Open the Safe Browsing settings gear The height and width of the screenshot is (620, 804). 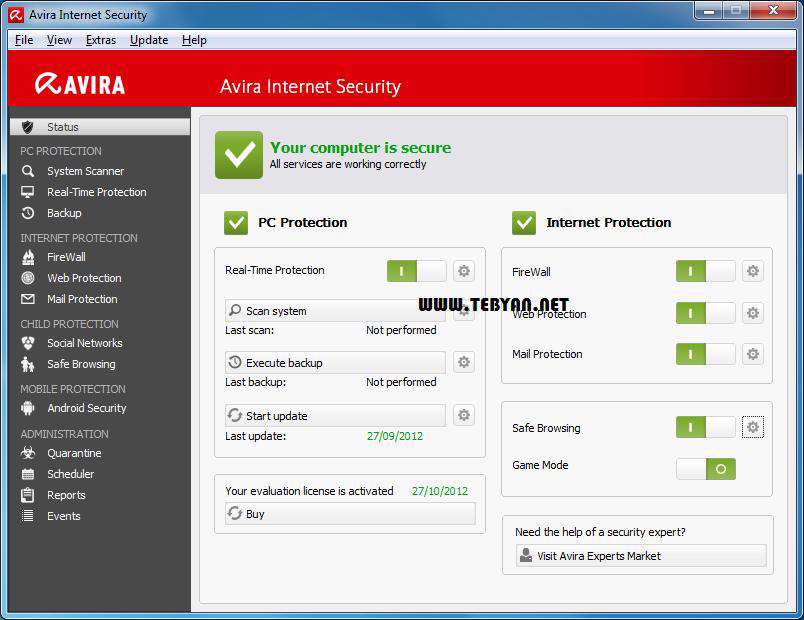pos(753,427)
